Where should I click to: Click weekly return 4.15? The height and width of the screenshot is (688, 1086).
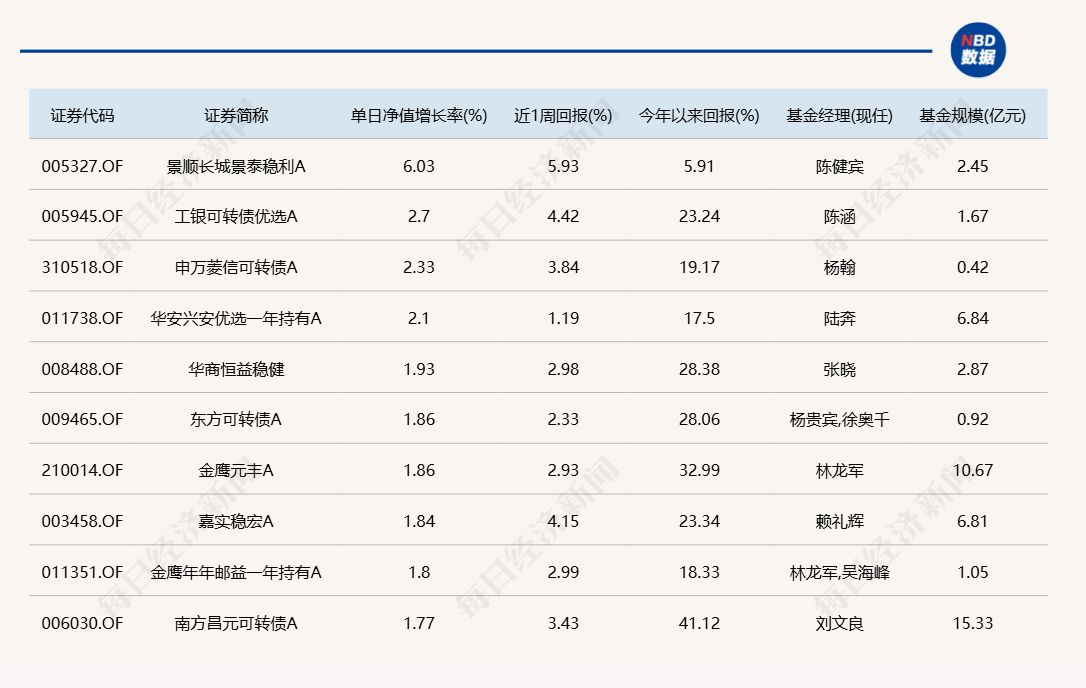[x=563, y=521]
